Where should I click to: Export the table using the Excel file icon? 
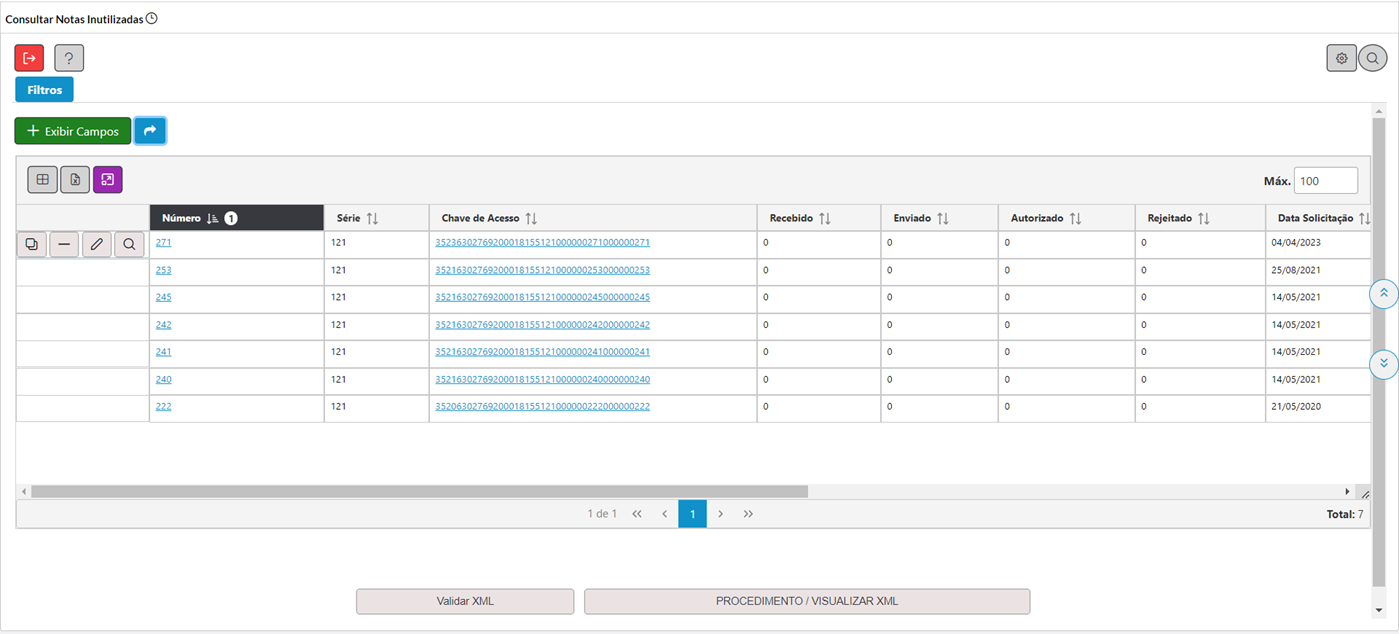tap(75, 180)
